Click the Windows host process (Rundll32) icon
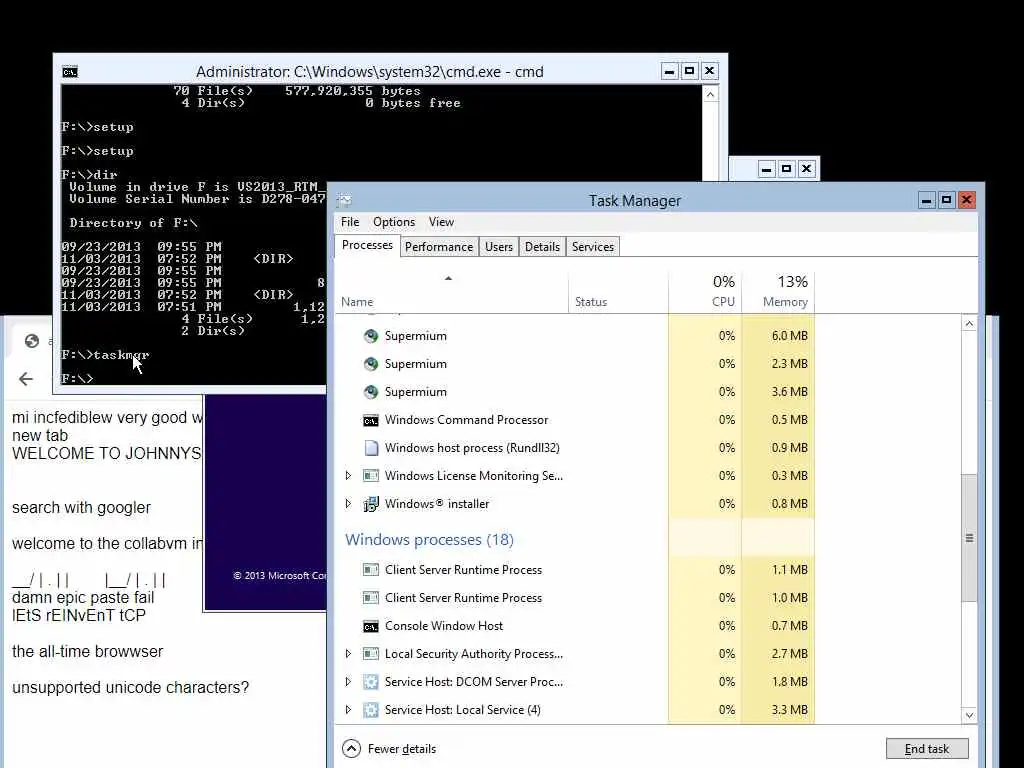 tap(371, 448)
